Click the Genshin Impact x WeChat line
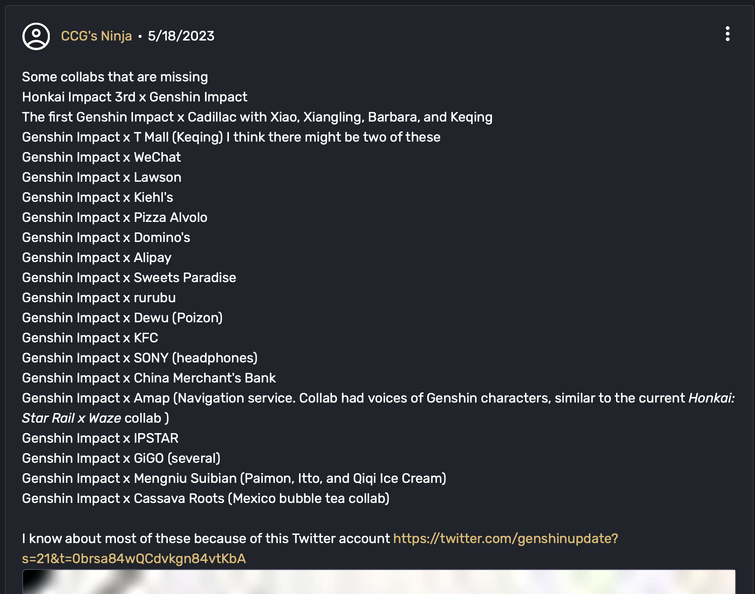The width and height of the screenshot is (755, 594). 102,157
